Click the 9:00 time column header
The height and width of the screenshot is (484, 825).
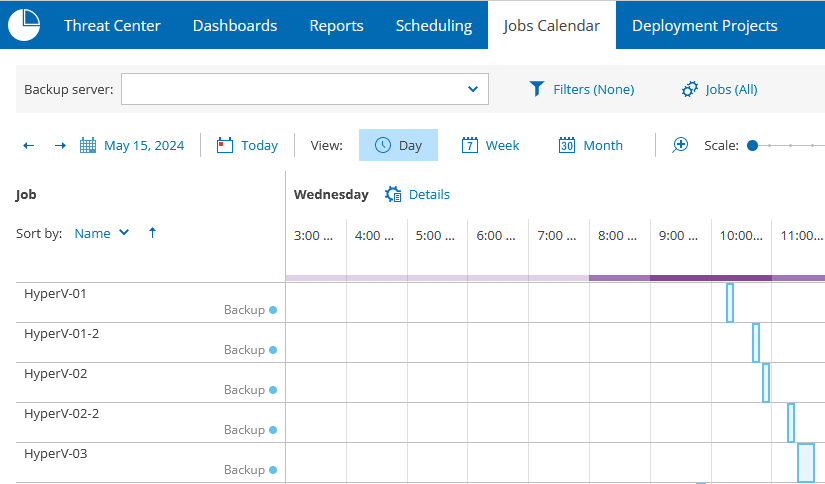[678, 236]
